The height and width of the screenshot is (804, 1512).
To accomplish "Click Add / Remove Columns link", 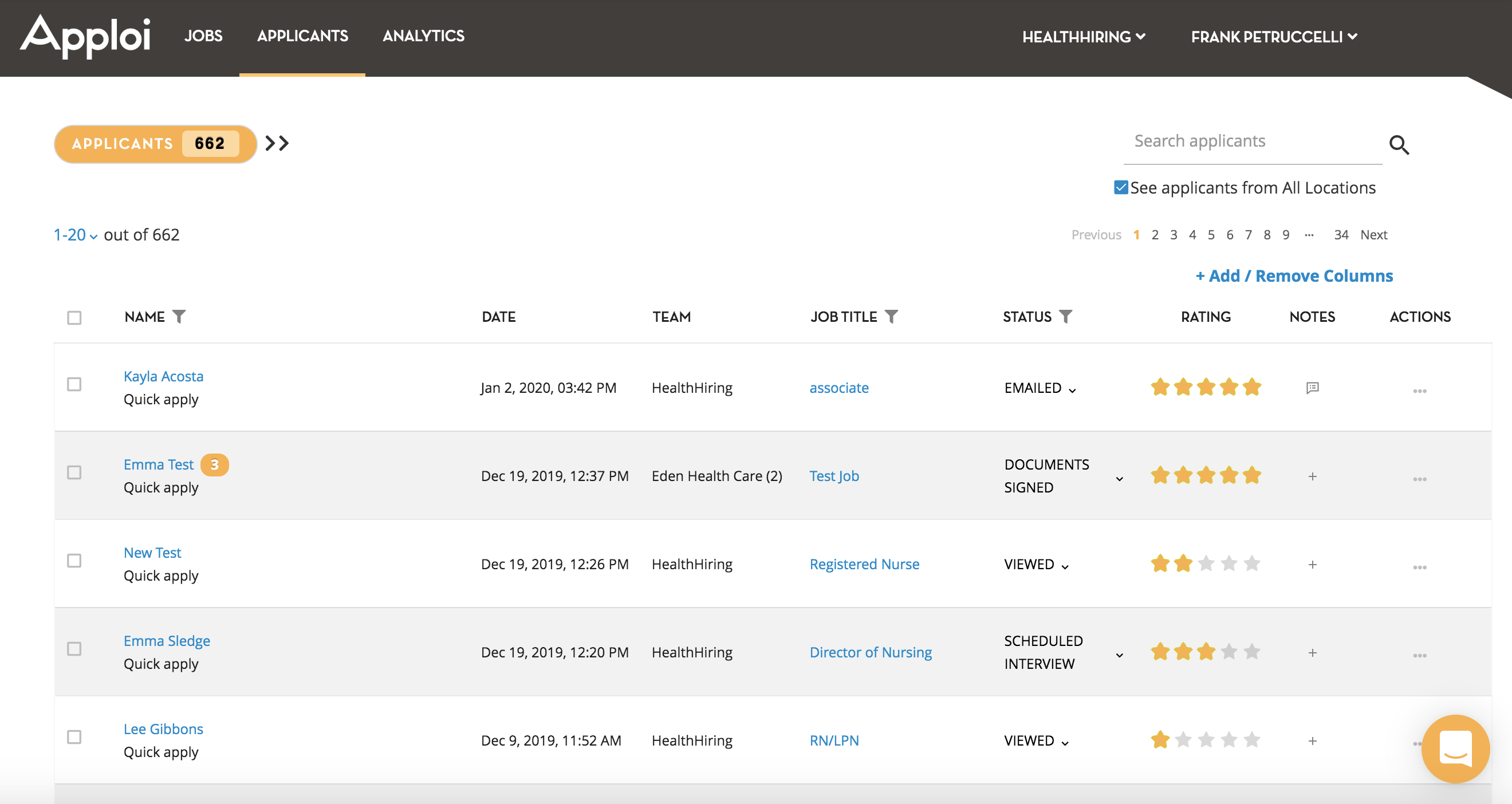I will click(x=1294, y=276).
